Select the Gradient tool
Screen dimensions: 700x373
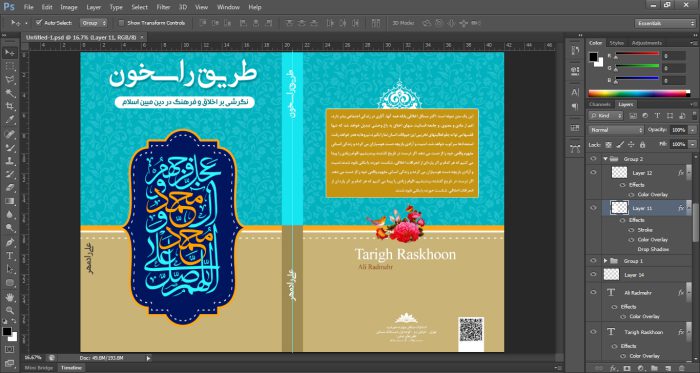point(9,201)
